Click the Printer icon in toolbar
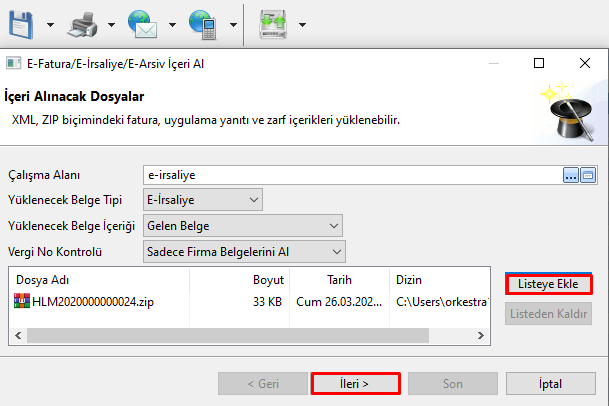This screenshot has width=609, height=406. pyautogui.click(x=88, y=21)
